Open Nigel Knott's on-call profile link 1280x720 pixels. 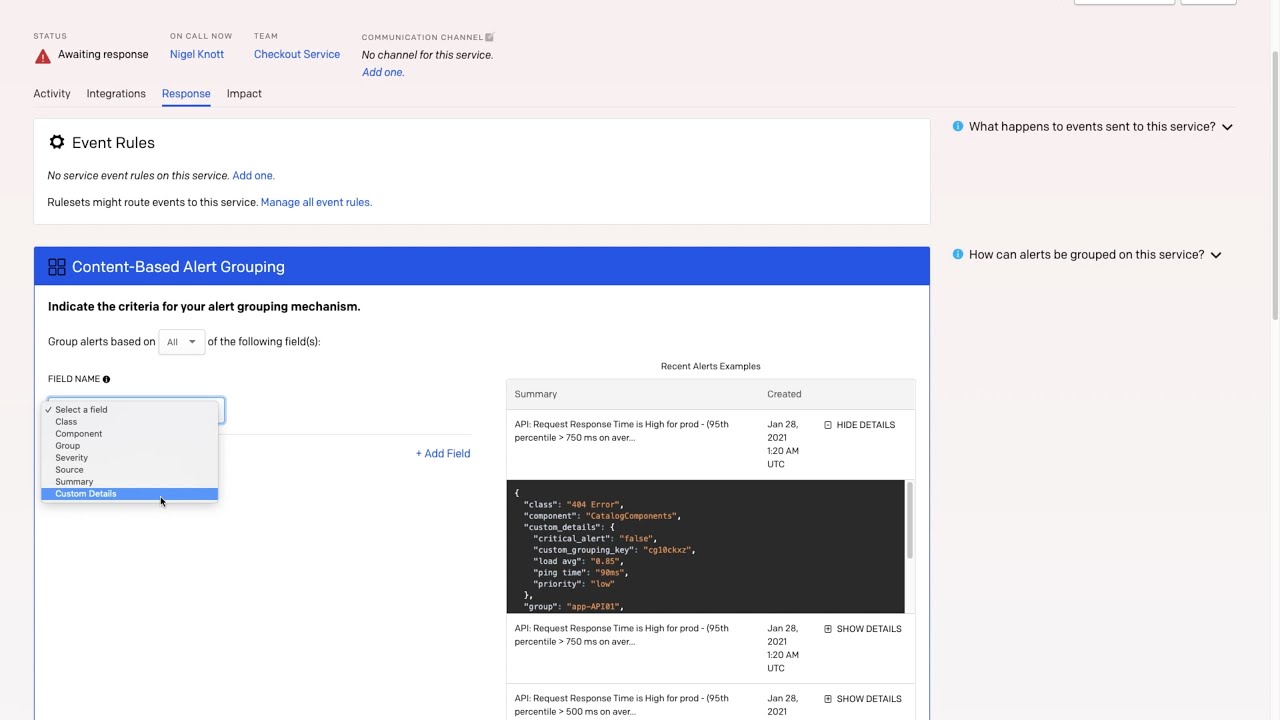coord(197,55)
